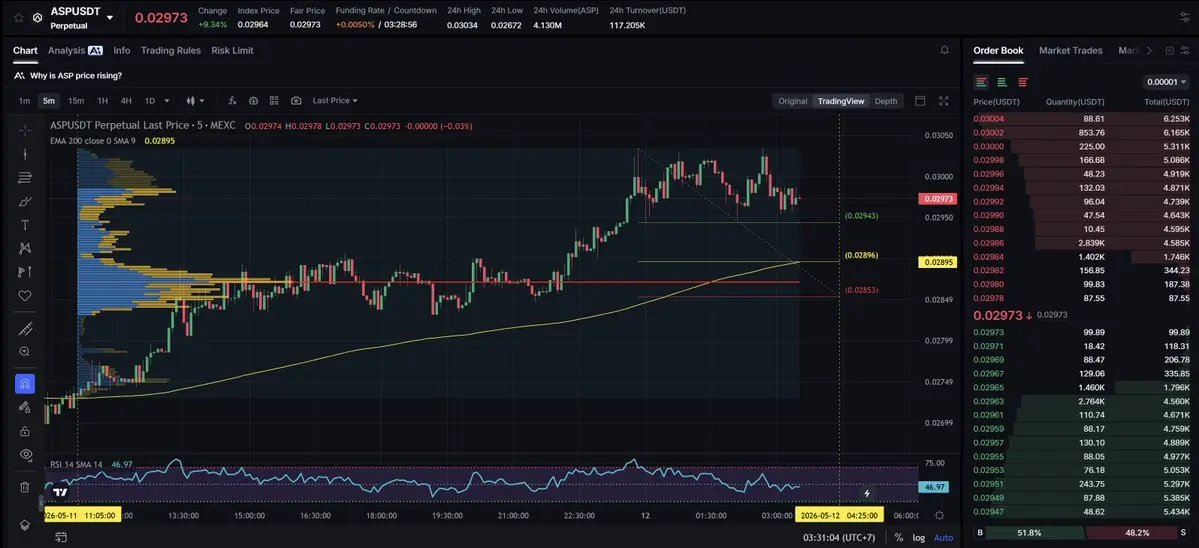1199x548 pixels.
Task: Click the play-box icon beside order book tabs
Action: pyautogui.click(x=1169, y=50)
